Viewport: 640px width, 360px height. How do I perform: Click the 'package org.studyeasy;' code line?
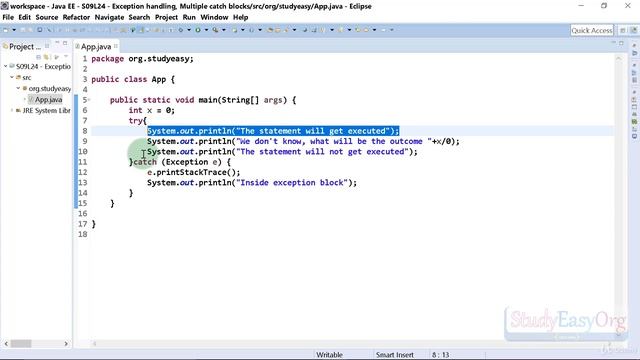coord(142,59)
